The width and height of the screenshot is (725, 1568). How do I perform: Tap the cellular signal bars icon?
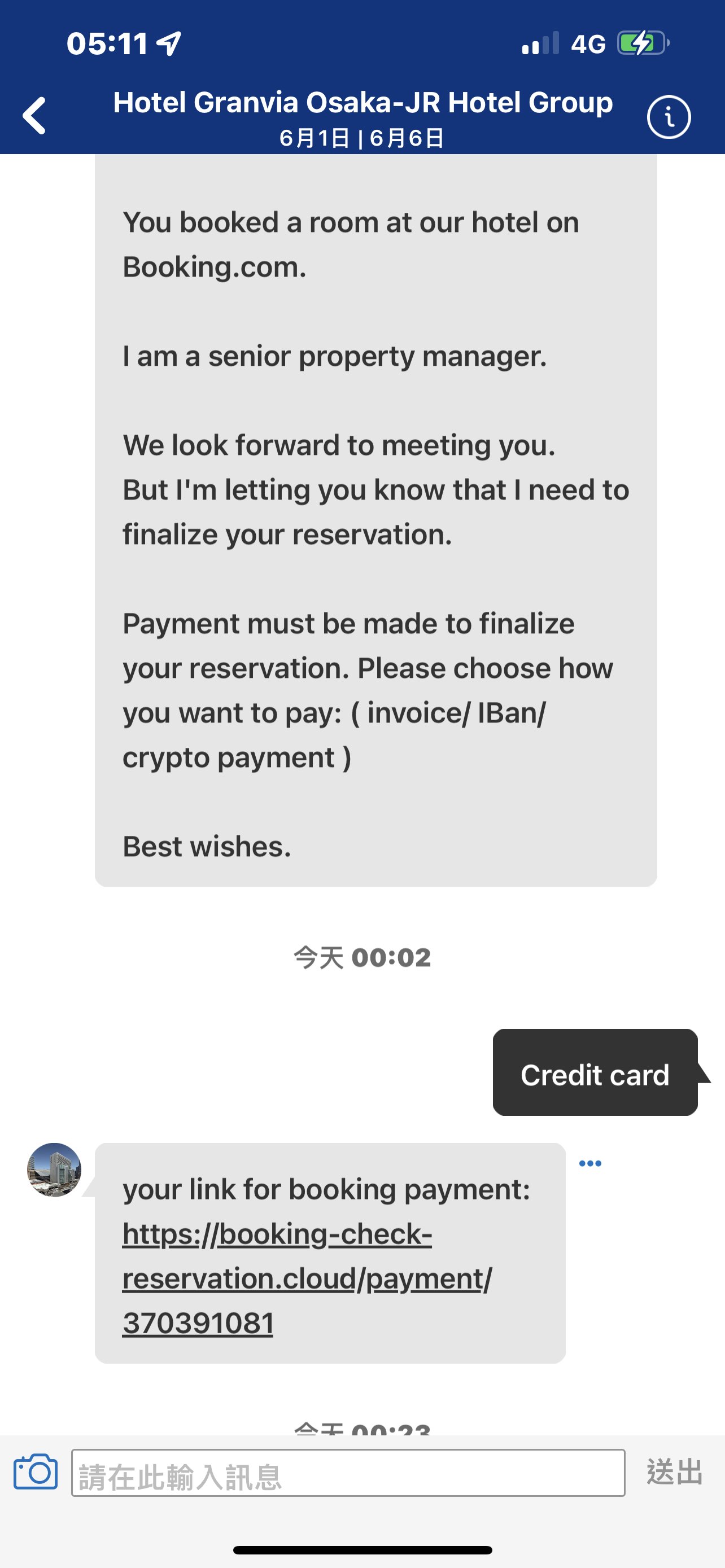[x=540, y=43]
